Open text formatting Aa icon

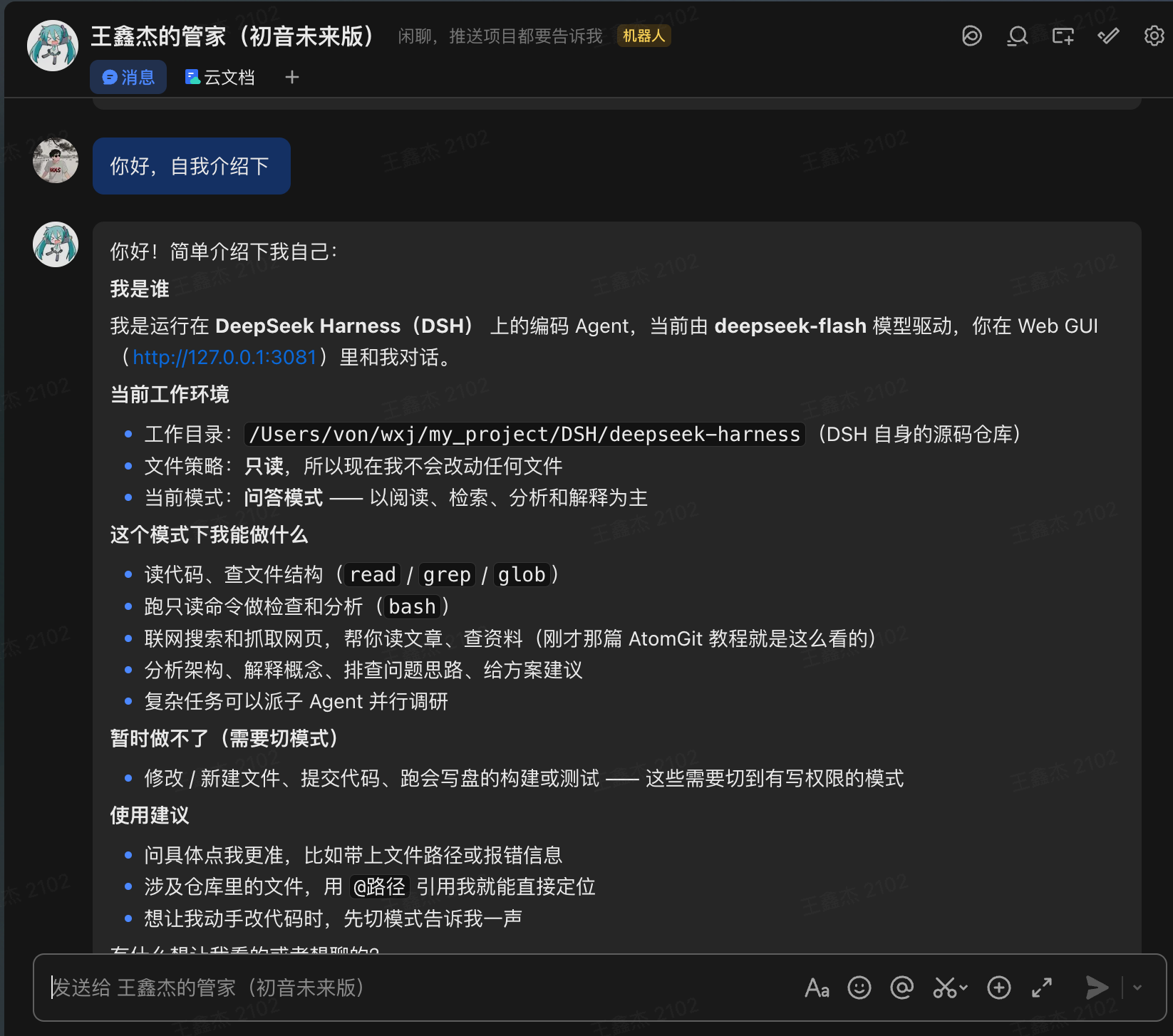click(817, 988)
